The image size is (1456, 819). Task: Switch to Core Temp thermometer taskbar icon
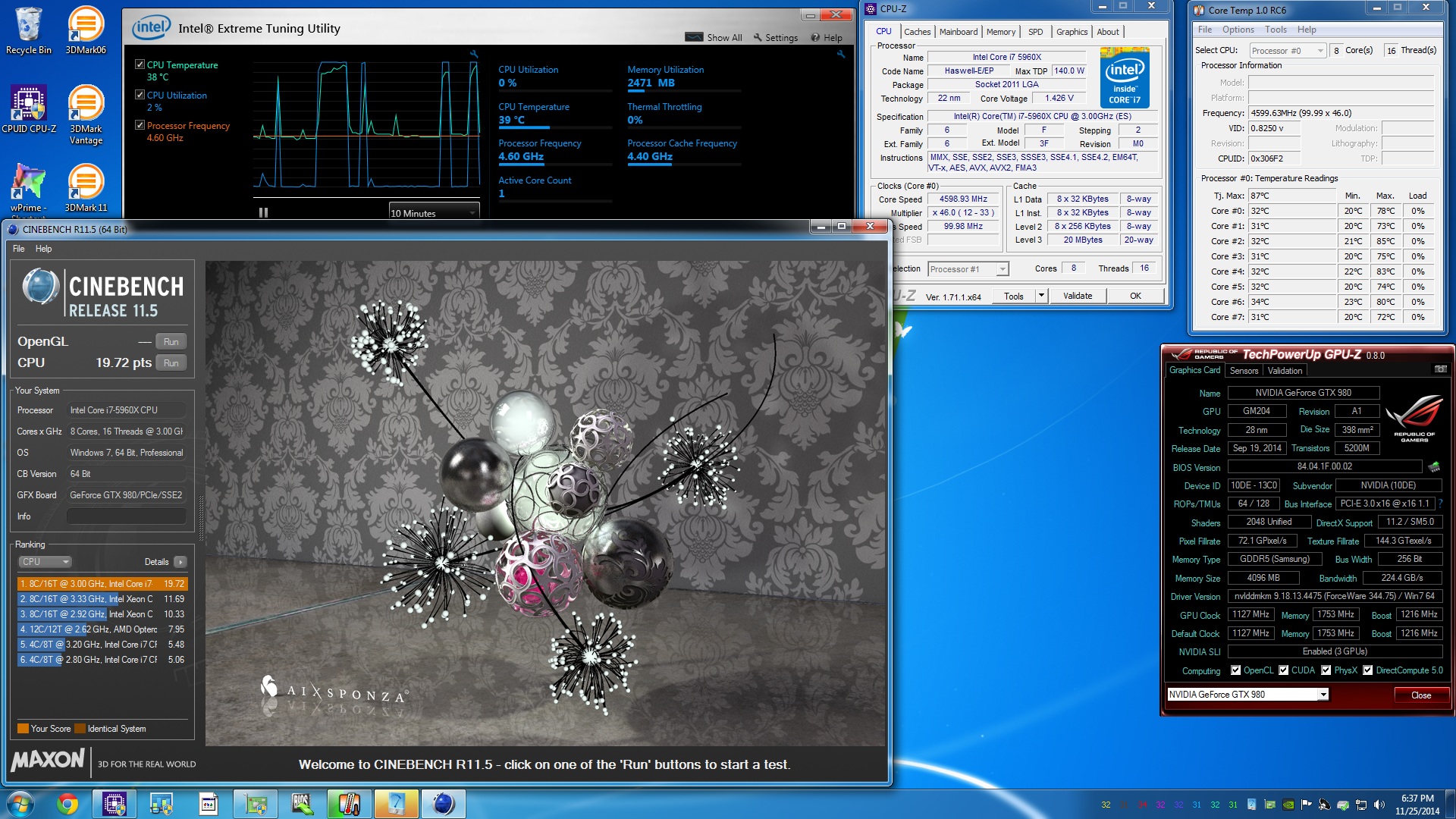350,804
